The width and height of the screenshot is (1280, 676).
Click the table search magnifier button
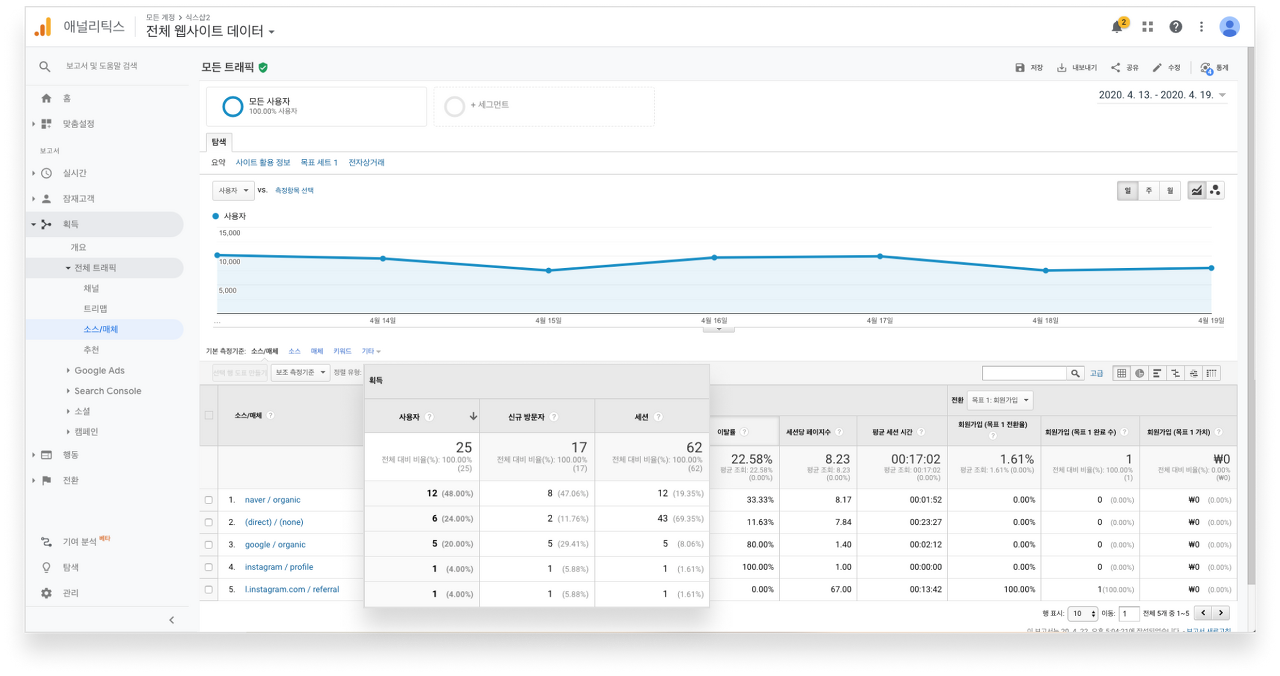click(x=1076, y=373)
